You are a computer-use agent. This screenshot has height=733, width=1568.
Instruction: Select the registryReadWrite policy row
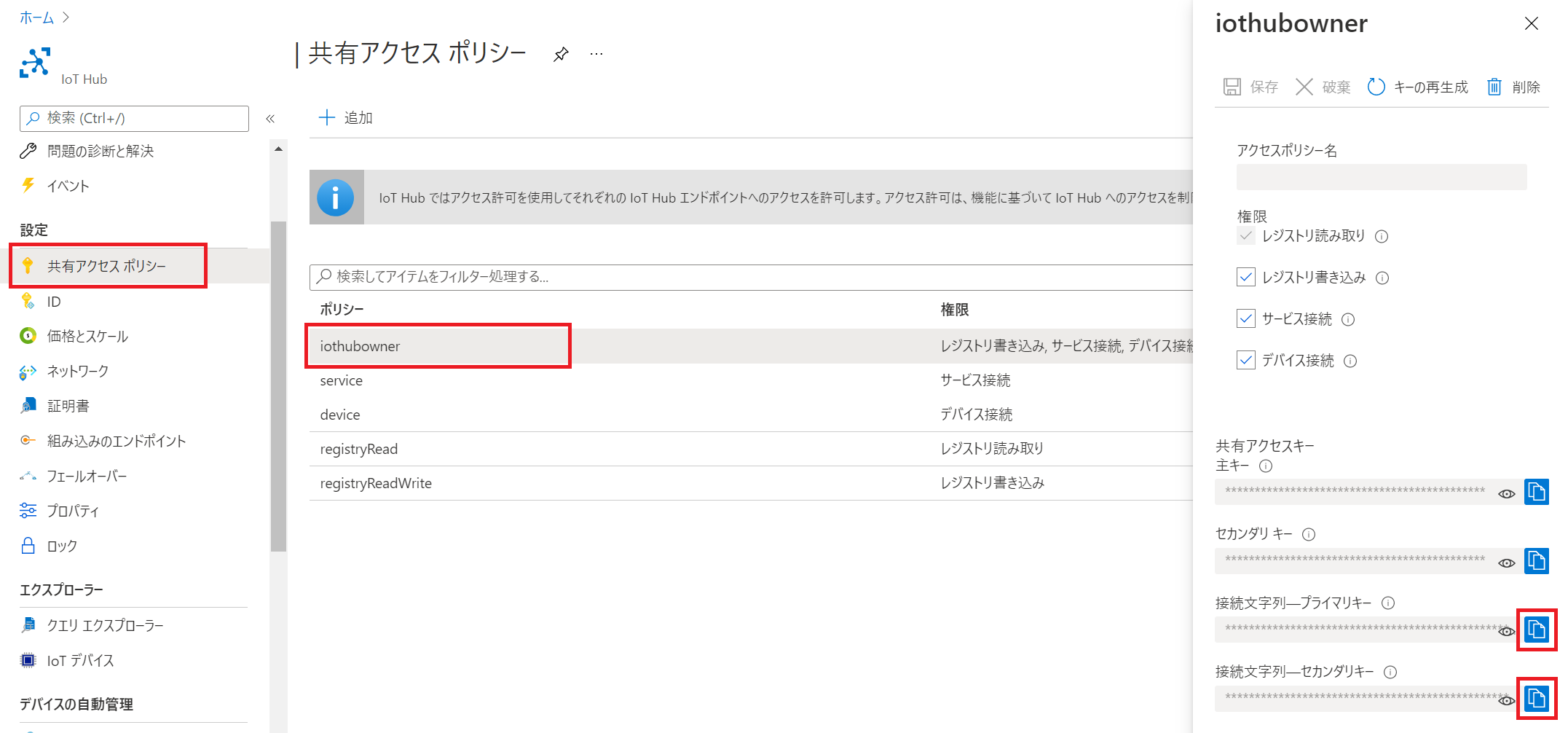click(x=751, y=483)
